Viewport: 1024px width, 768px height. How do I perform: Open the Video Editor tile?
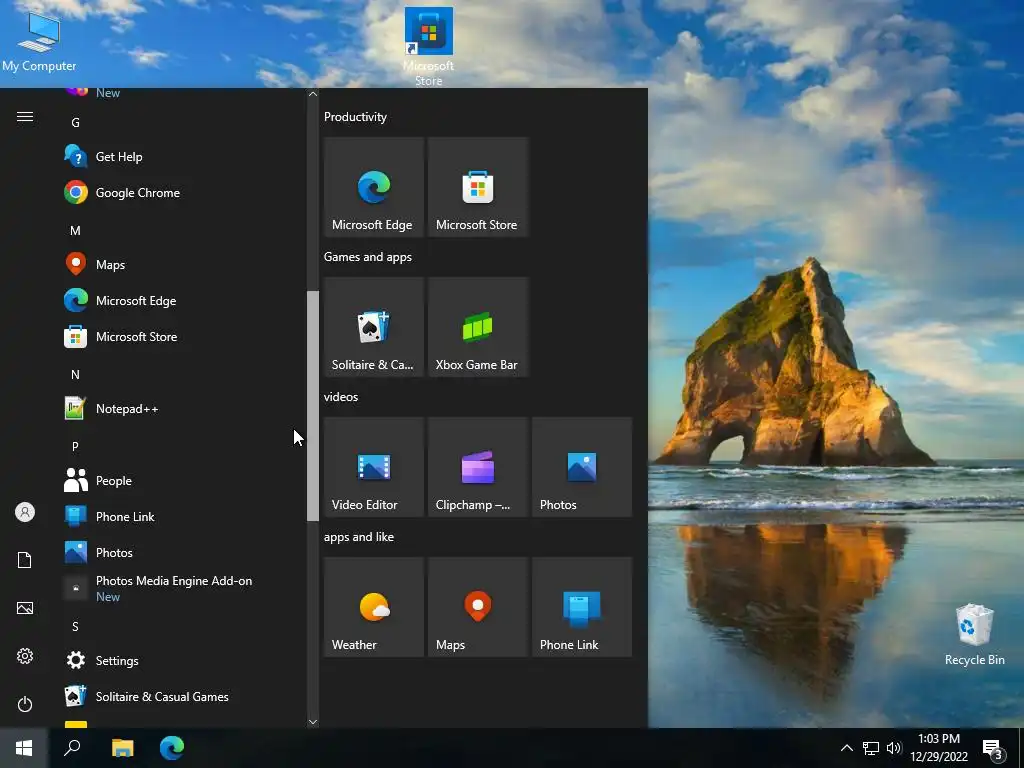[x=374, y=467]
